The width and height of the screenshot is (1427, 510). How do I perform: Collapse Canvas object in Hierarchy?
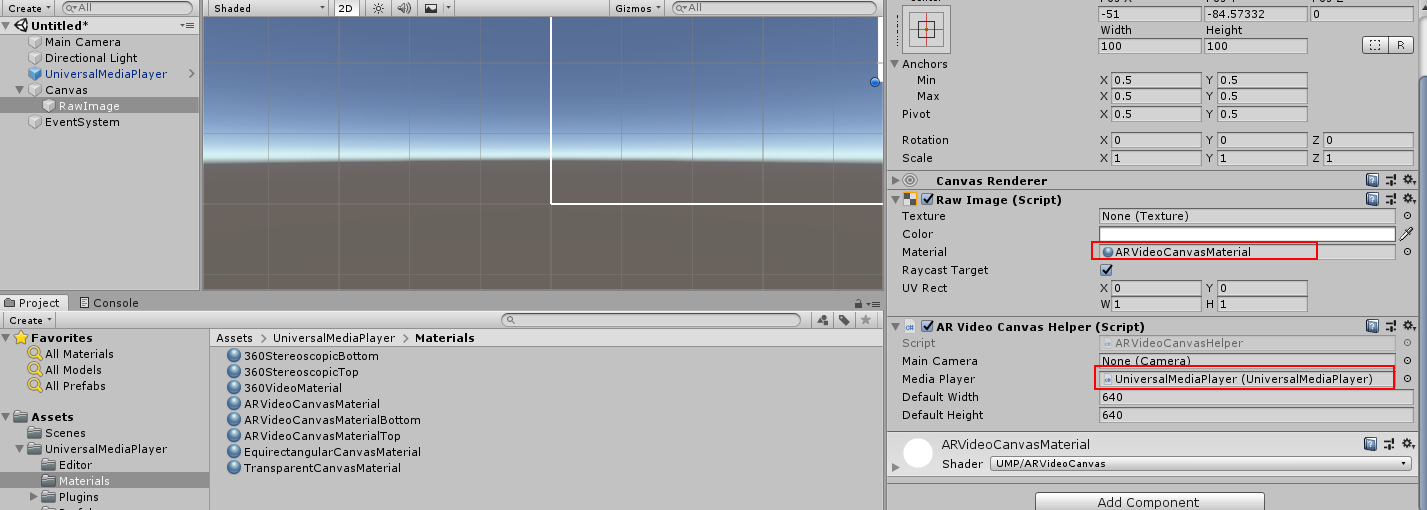[x=20, y=90]
